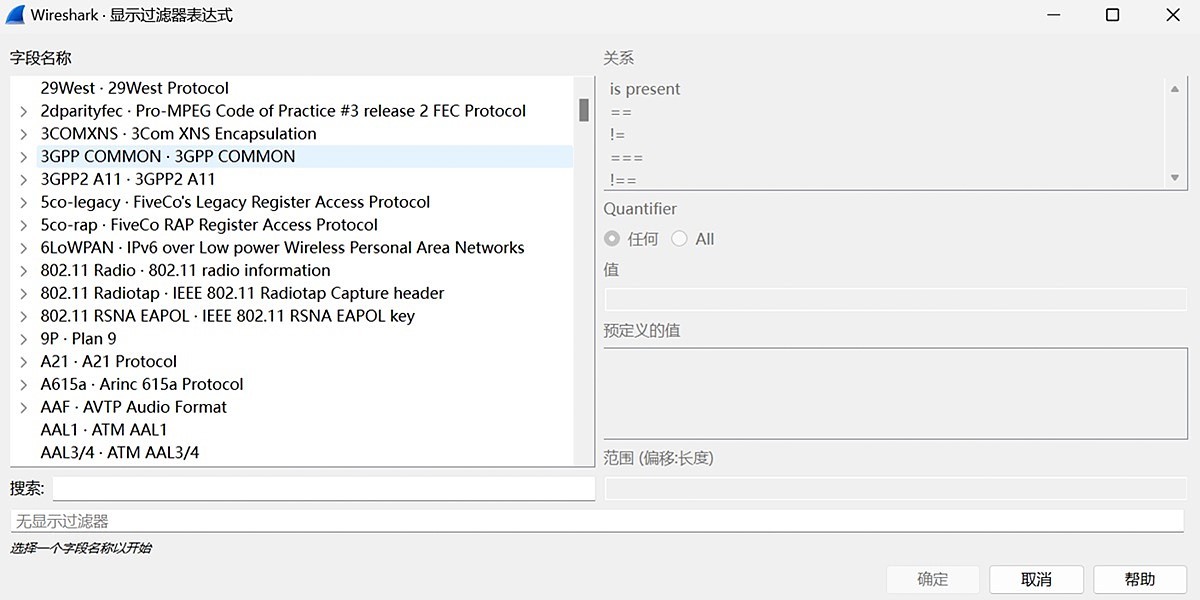The image size is (1200, 600).
Task: Expand the AAF AVTP Audio Format entry
Action: [23, 407]
